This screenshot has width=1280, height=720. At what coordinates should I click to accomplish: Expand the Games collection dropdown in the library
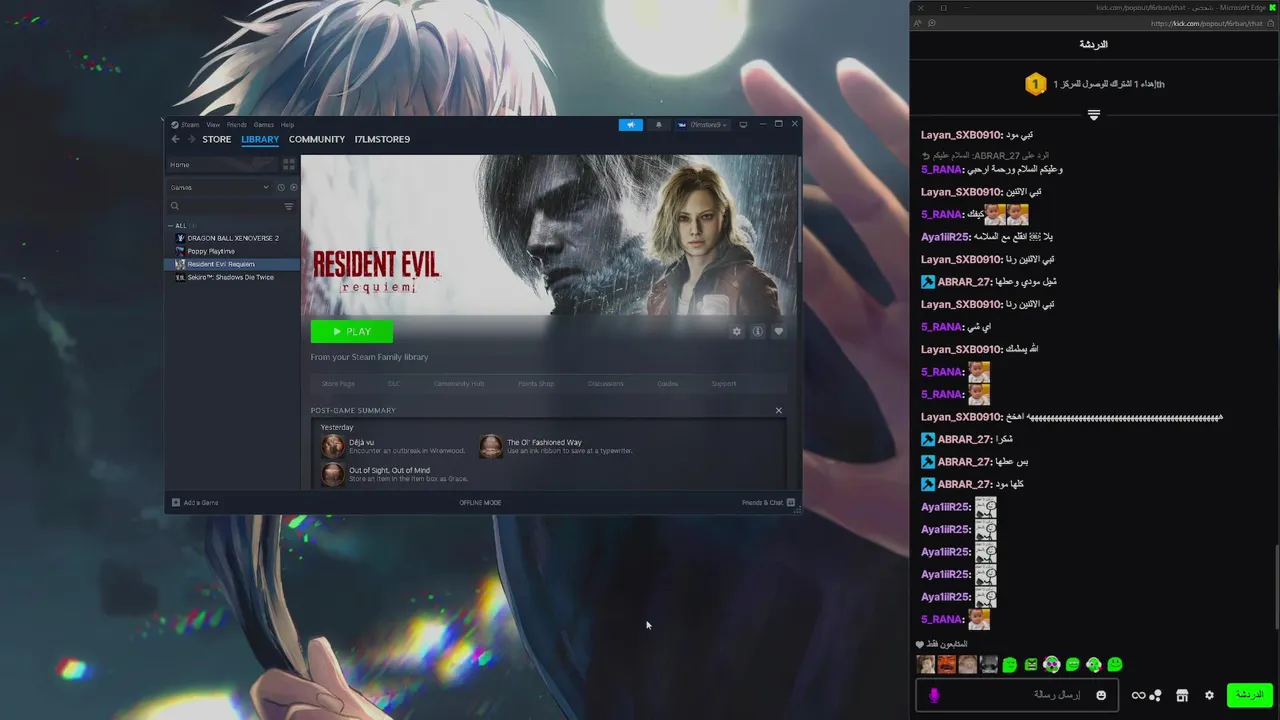[x=266, y=187]
